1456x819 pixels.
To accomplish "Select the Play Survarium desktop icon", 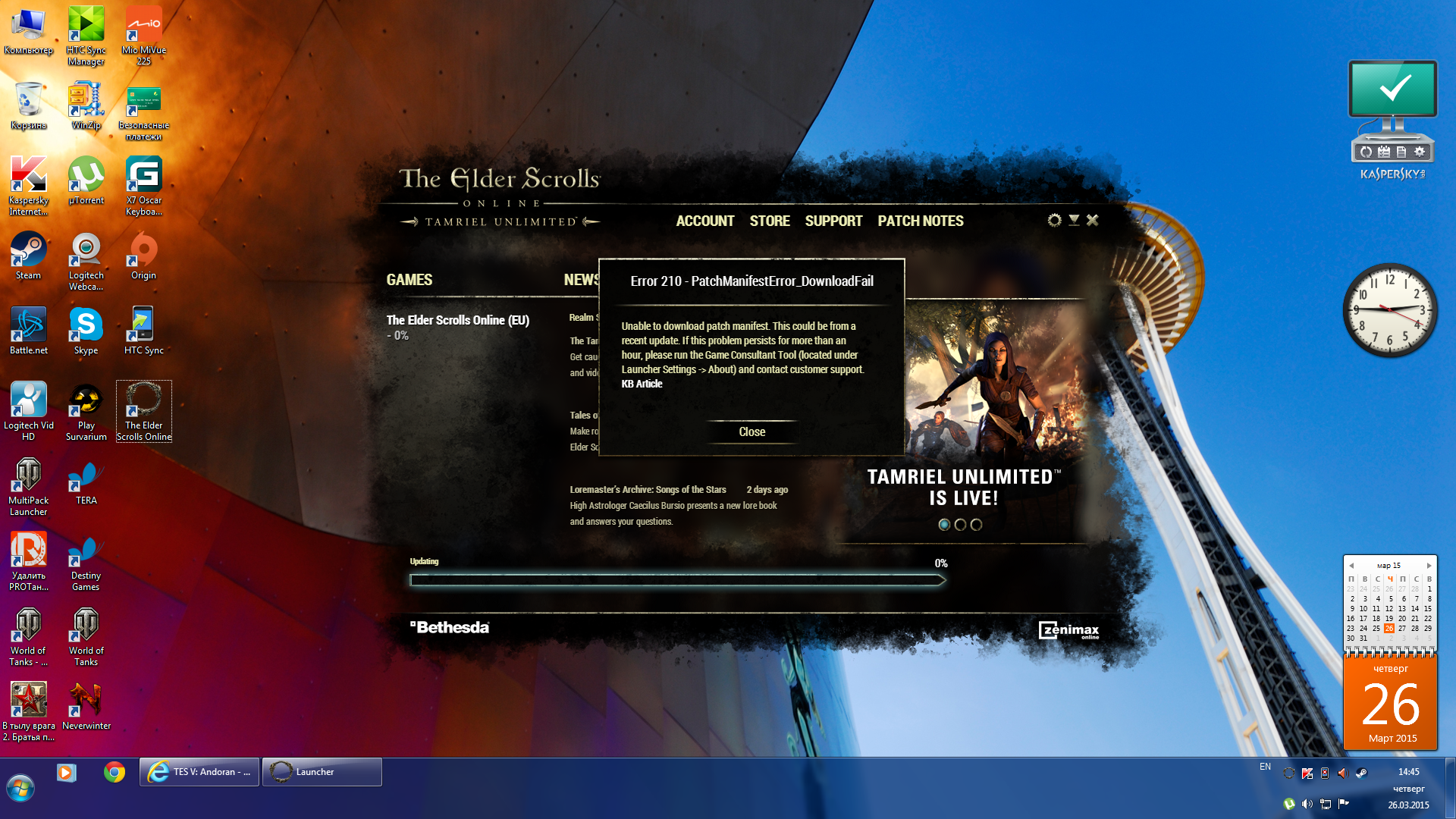I will (86, 411).
